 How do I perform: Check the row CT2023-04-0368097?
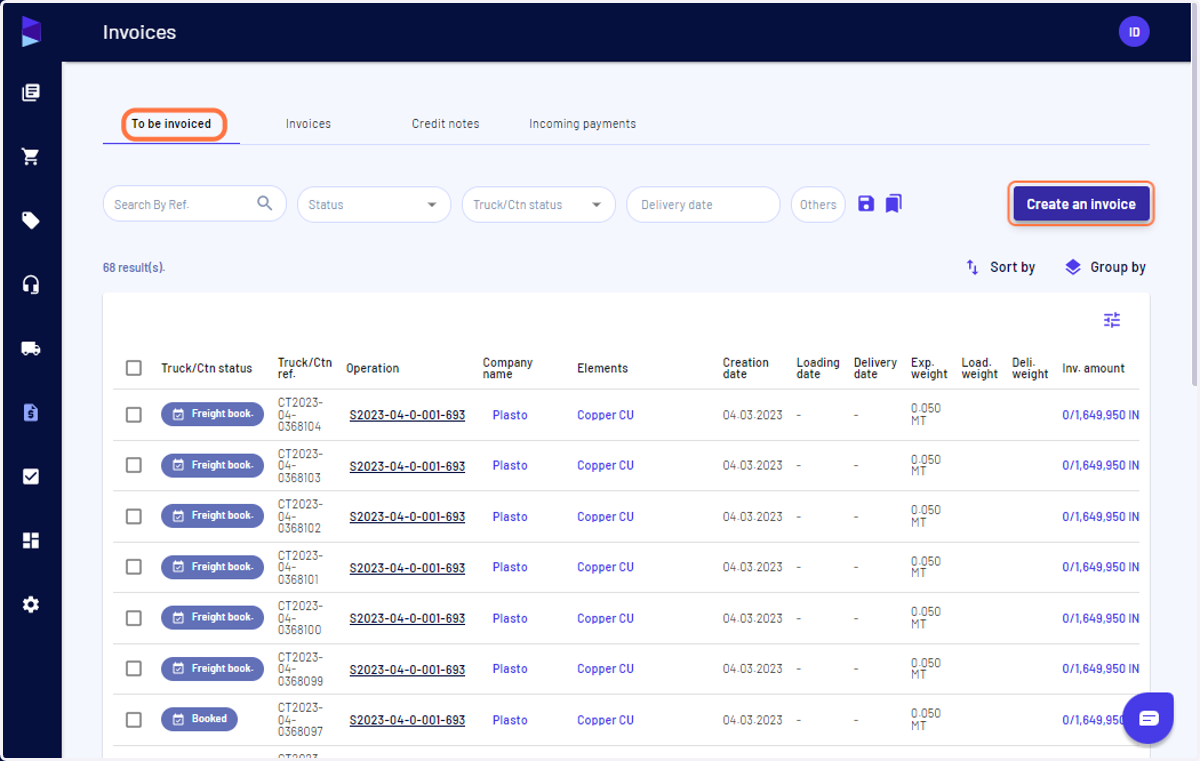(x=134, y=719)
